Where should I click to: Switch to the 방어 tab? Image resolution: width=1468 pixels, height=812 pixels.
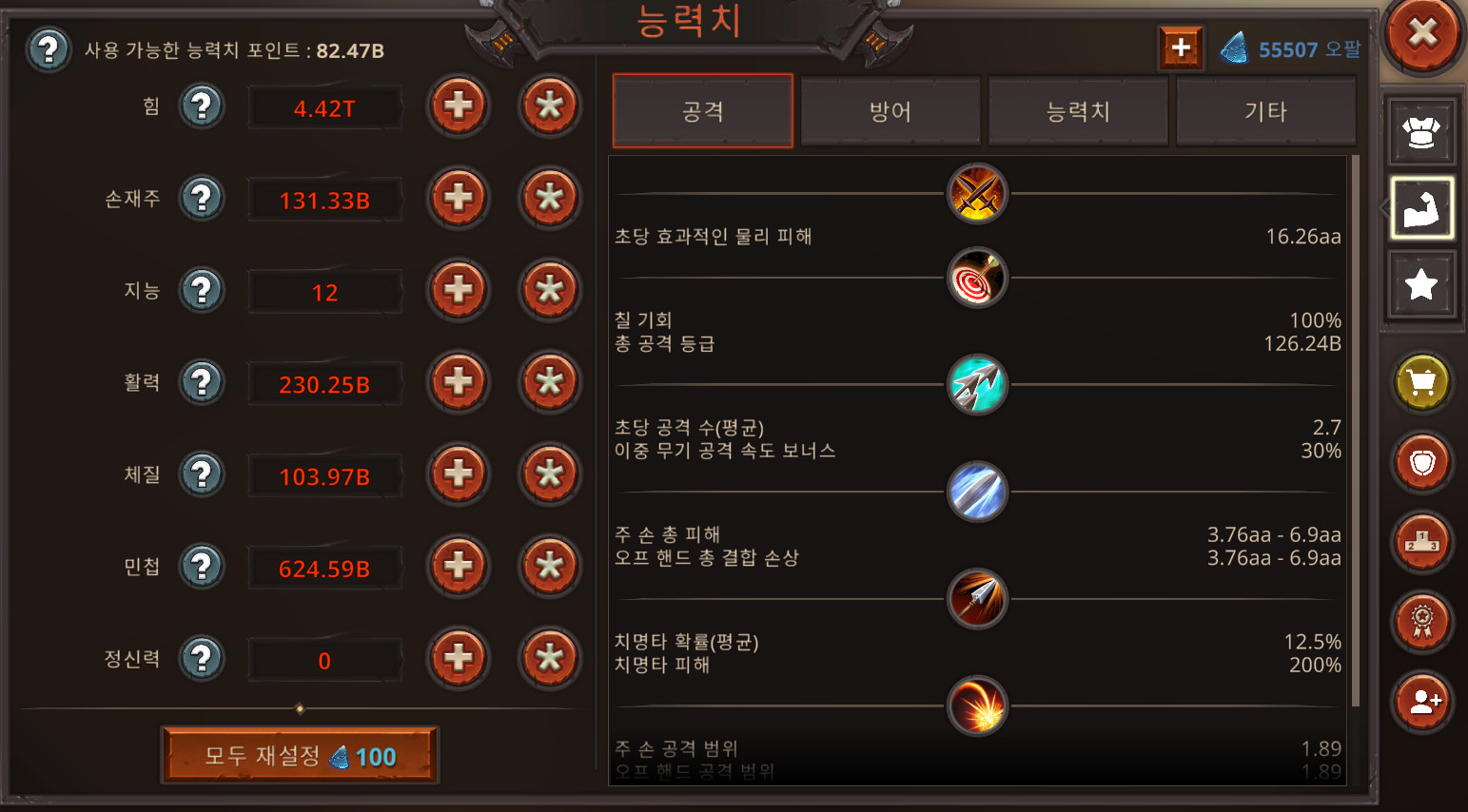(891, 111)
